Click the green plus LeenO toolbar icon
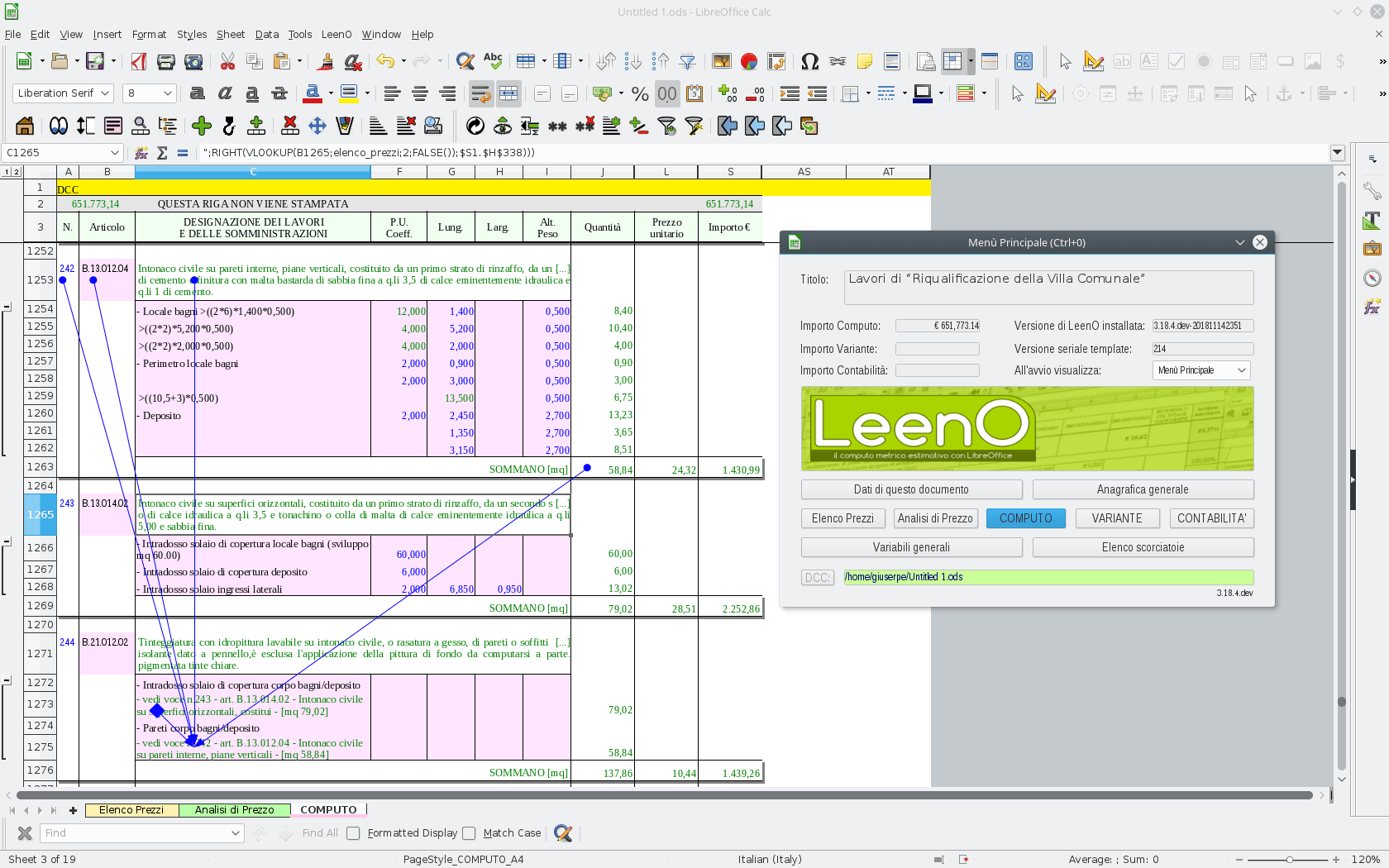 click(201, 126)
